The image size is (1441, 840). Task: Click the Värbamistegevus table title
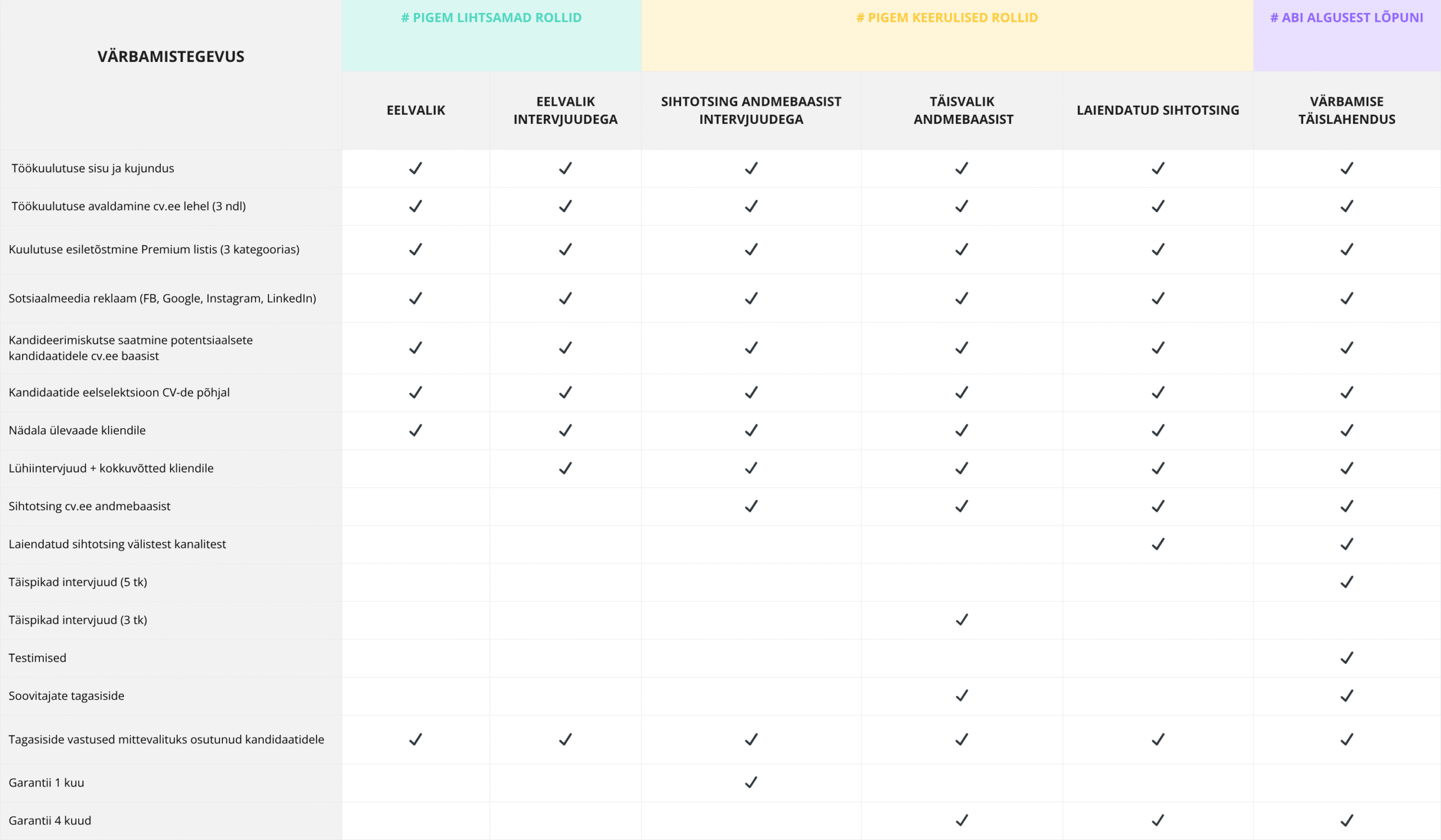coord(171,57)
